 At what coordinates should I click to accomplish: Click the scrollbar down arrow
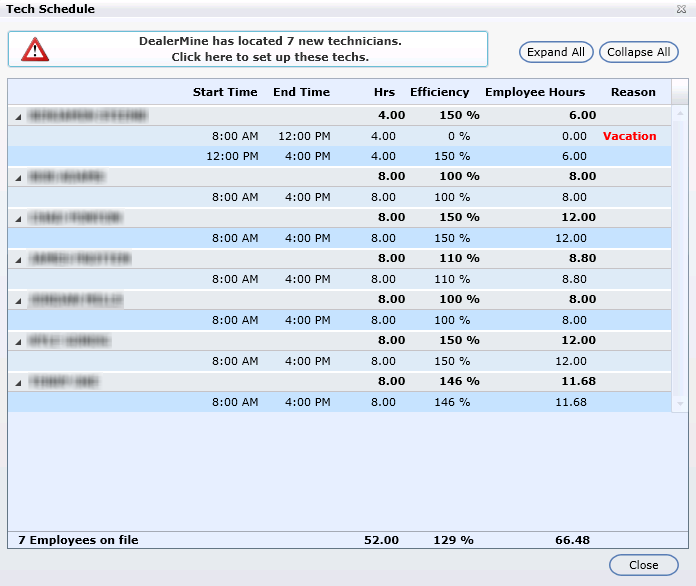coord(680,403)
